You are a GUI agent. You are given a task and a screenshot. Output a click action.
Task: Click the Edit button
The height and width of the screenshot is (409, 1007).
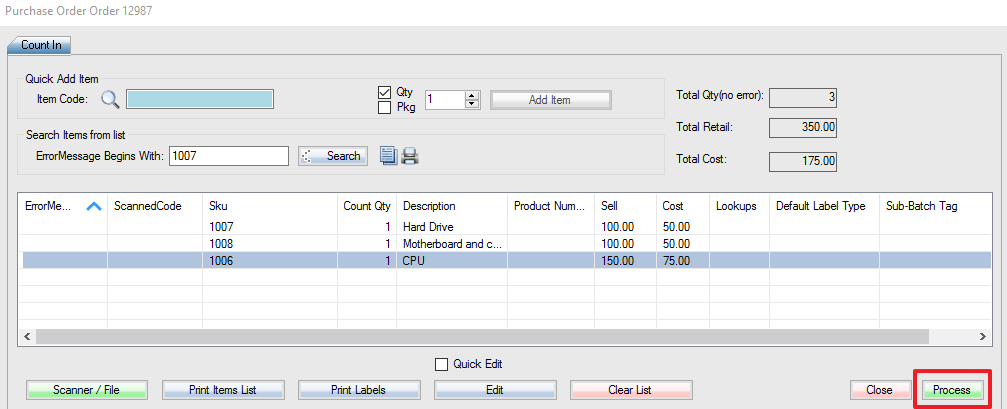[495, 390]
